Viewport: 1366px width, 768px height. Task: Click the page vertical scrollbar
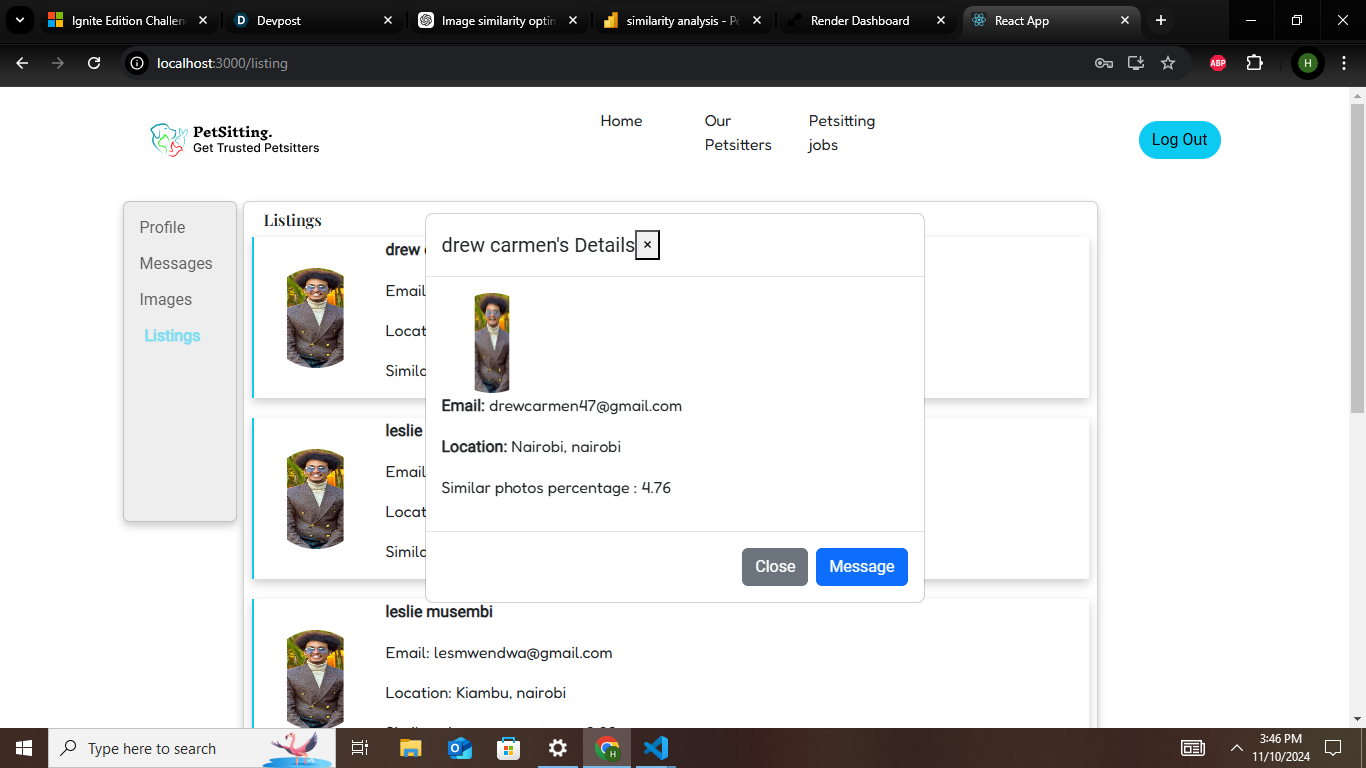[1357, 258]
